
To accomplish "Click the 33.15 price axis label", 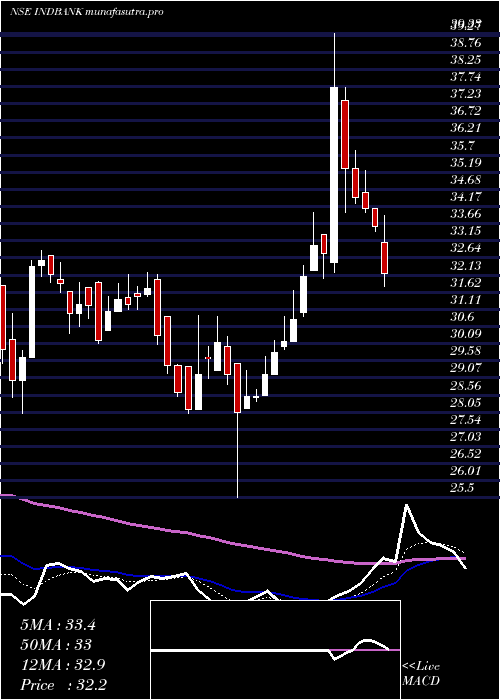I will click(x=466, y=231).
